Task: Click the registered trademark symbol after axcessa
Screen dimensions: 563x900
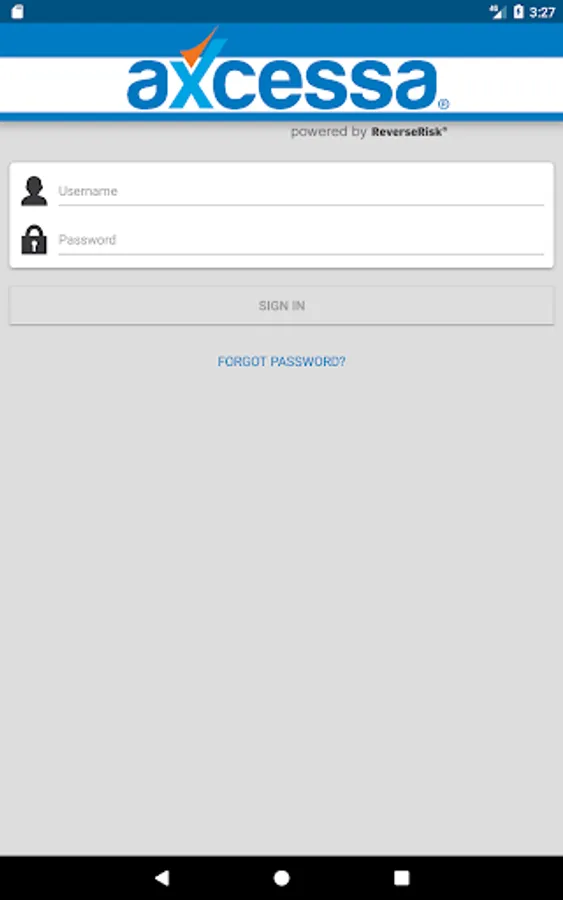Action: pyautogui.click(x=444, y=104)
